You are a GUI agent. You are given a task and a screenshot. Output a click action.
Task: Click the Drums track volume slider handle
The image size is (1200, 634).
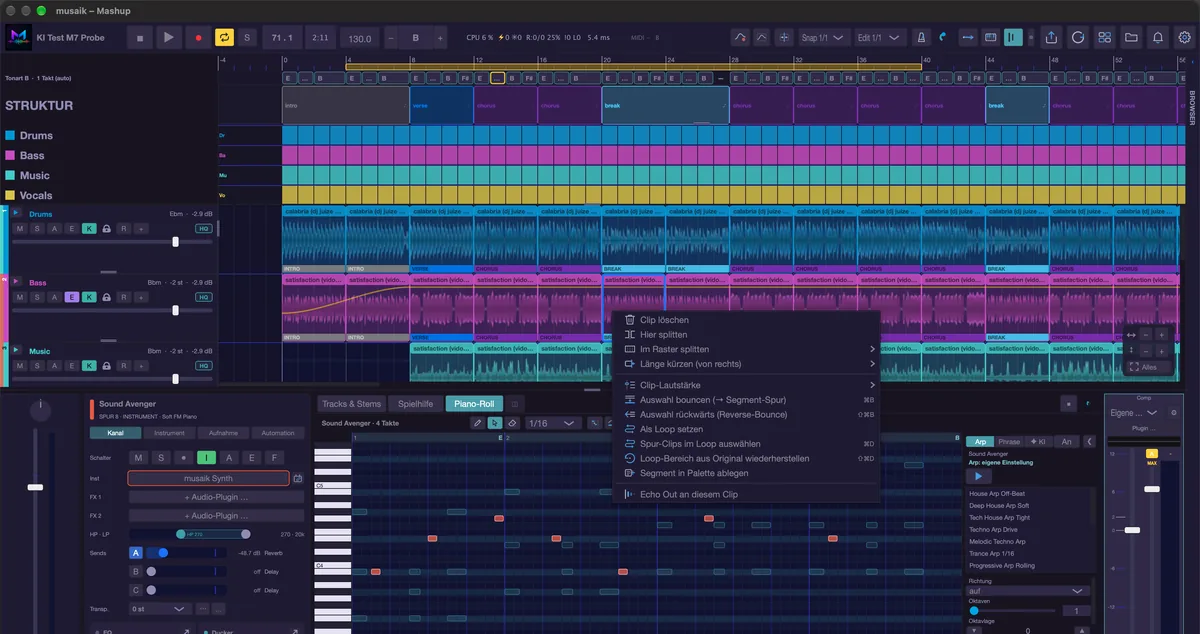pyautogui.click(x=176, y=242)
